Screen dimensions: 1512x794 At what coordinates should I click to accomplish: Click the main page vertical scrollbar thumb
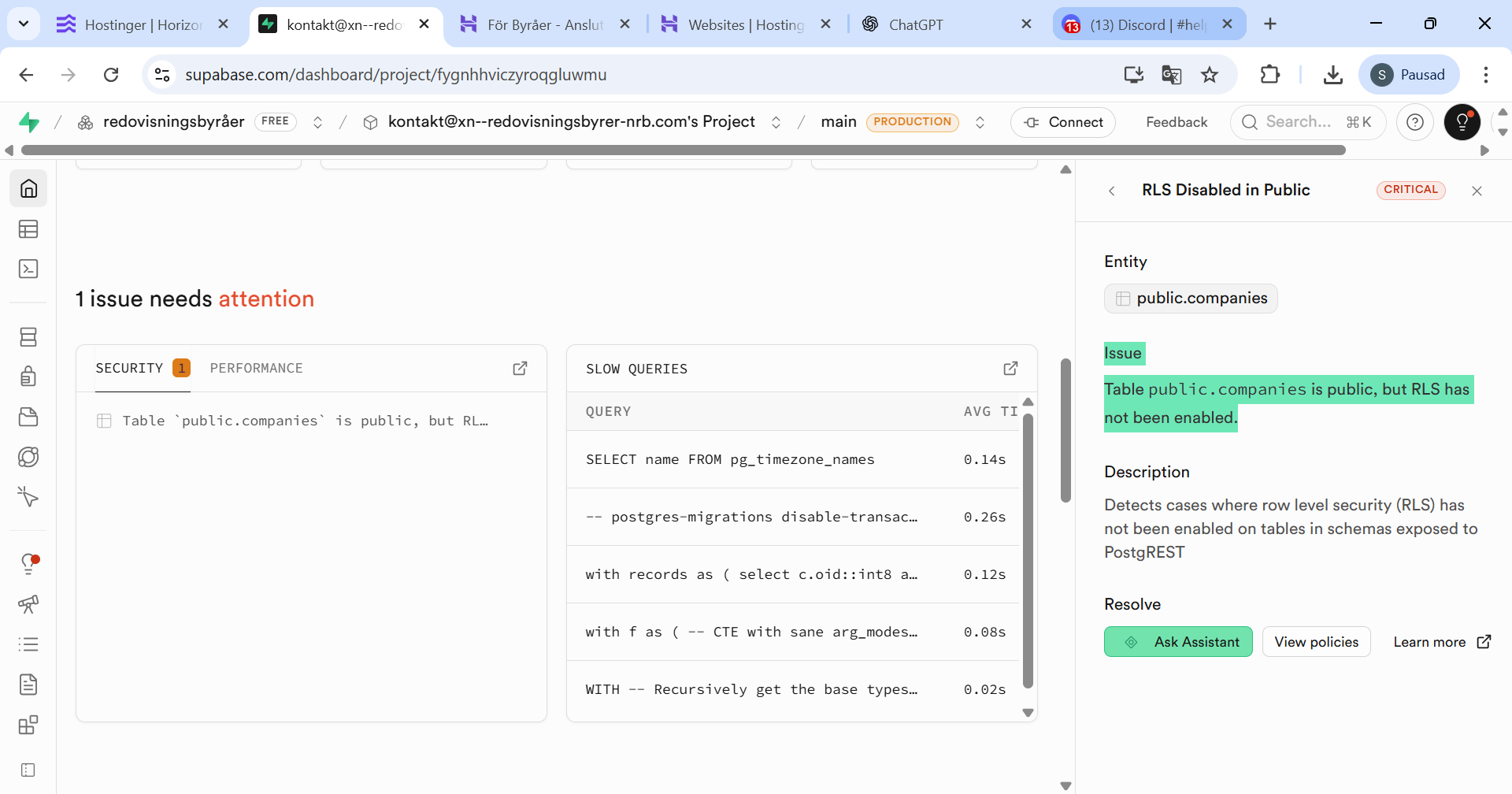tap(1065, 430)
